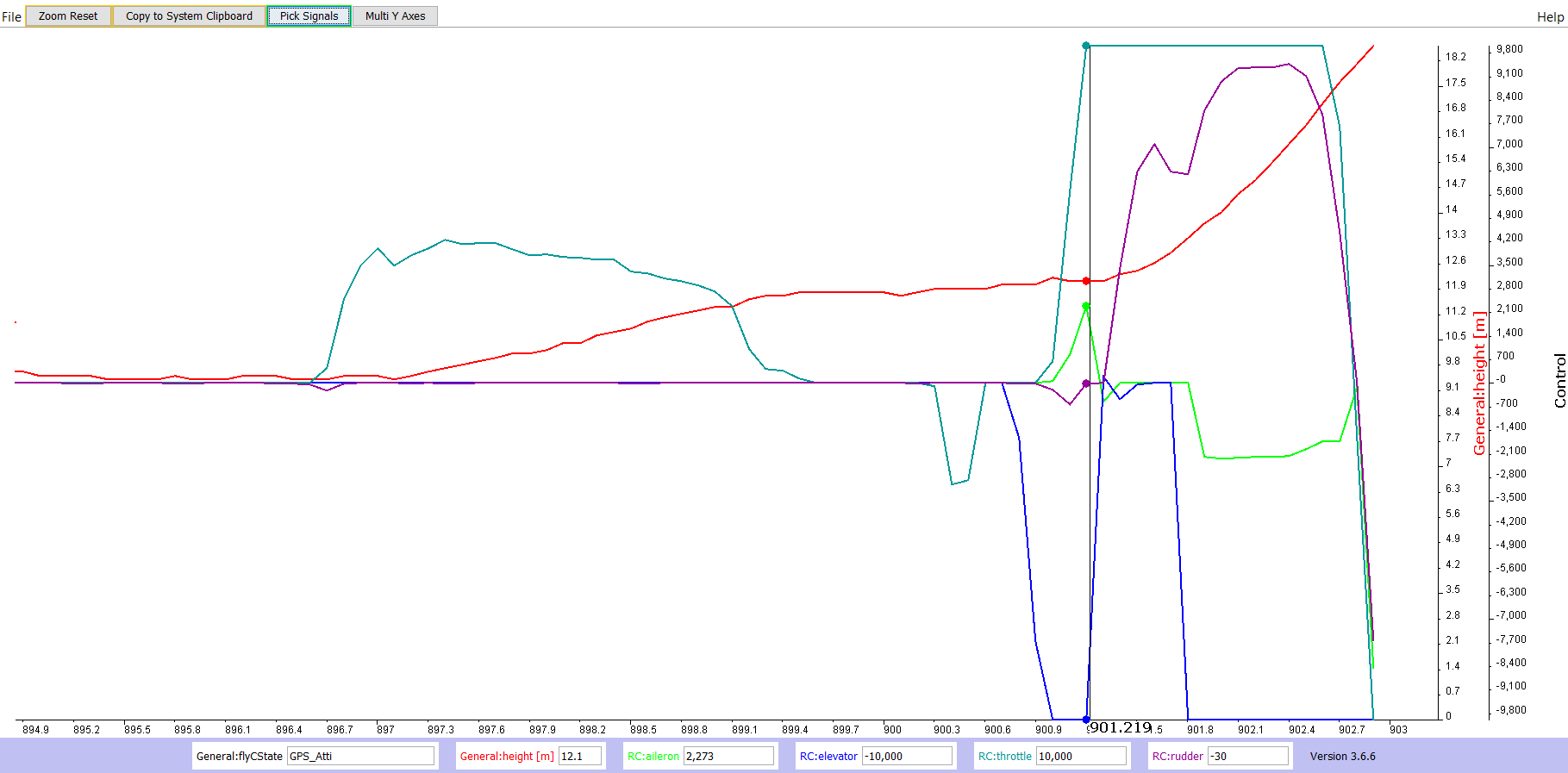Click the purple RC:rudder legend label

[x=1178, y=756]
